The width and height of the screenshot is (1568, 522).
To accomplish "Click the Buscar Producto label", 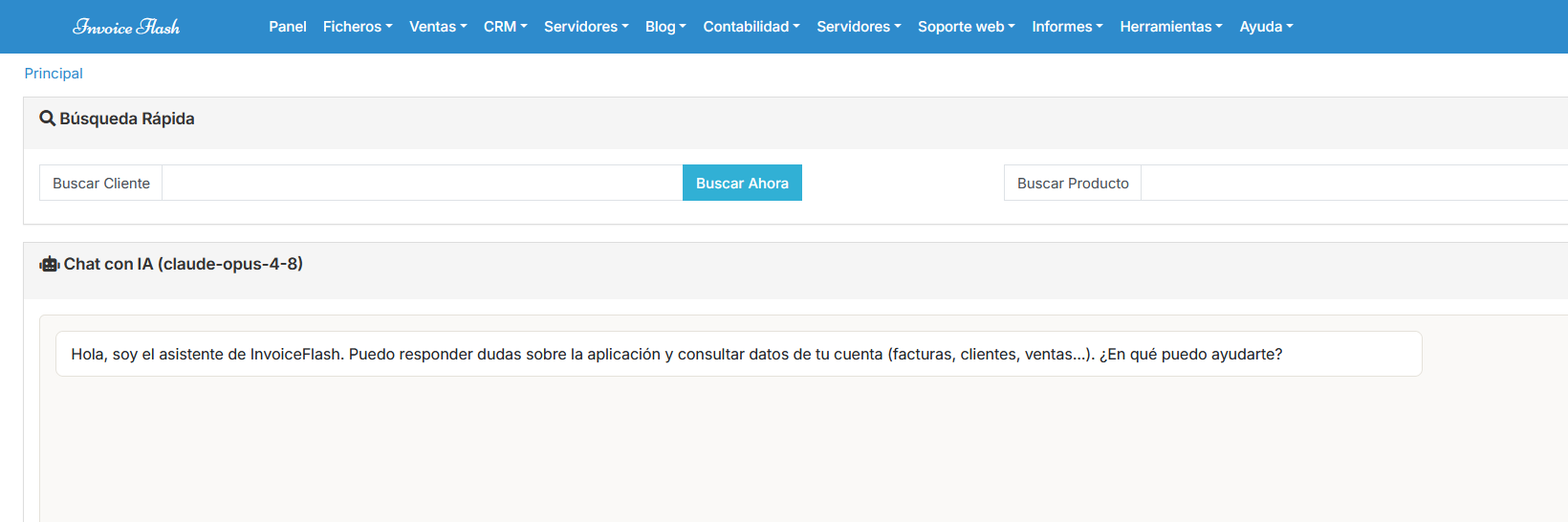I will 1073,183.
